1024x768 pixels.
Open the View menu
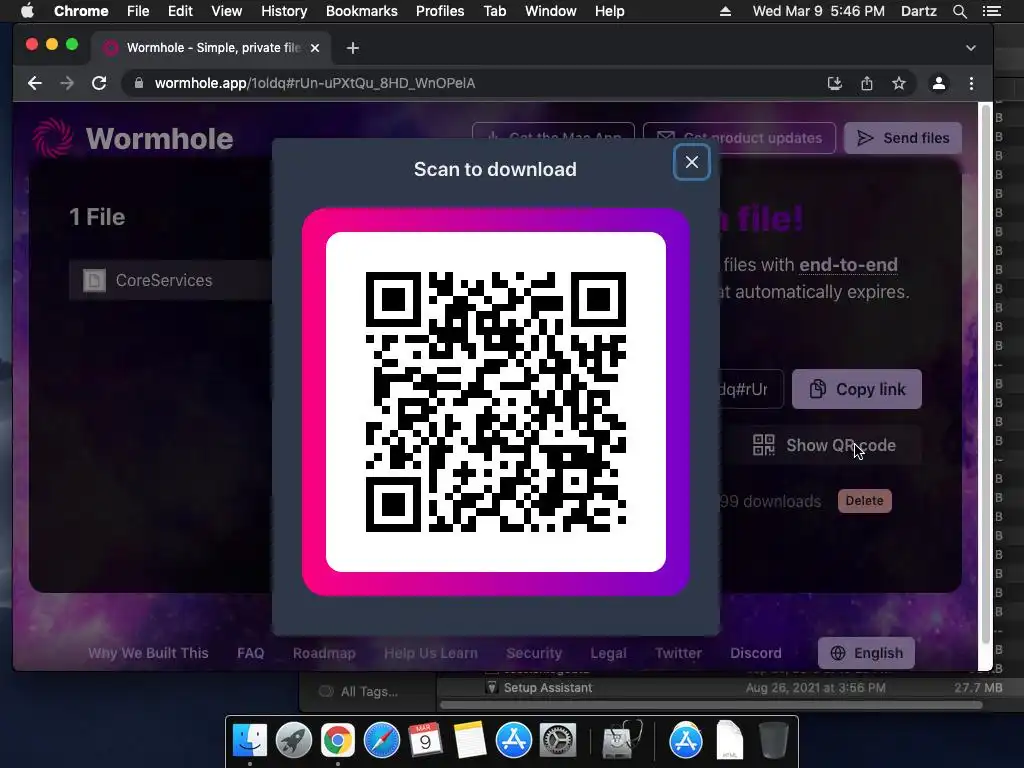coord(227,11)
